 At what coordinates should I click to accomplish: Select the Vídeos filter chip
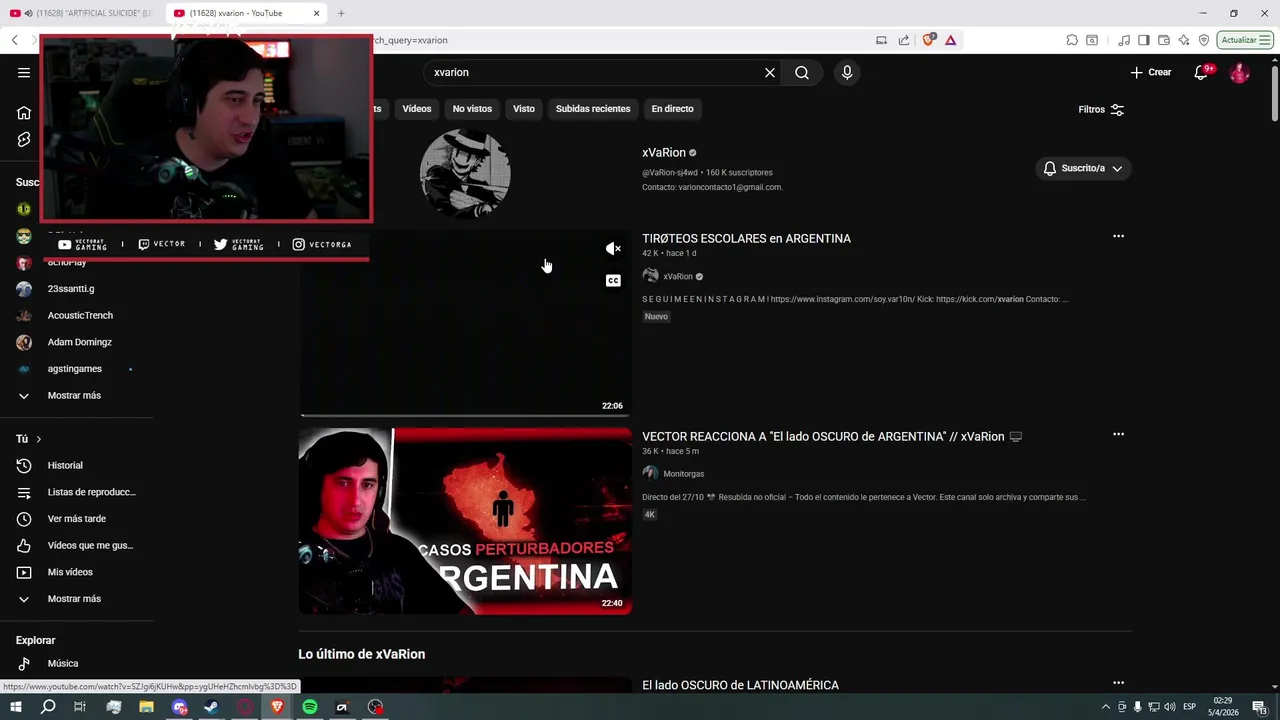tap(417, 108)
